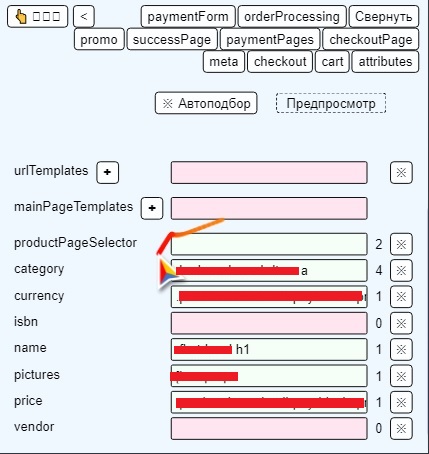The image size is (429, 454).
Task: Add a new mainPageTemplates entry
Action: [152, 208]
